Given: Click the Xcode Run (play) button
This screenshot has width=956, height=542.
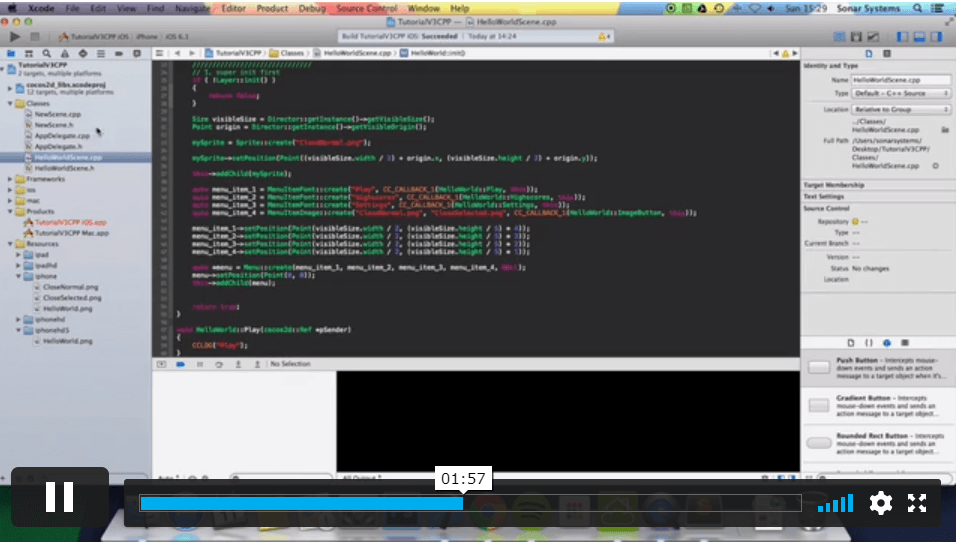Looking at the screenshot, I should (x=15, y=37).
